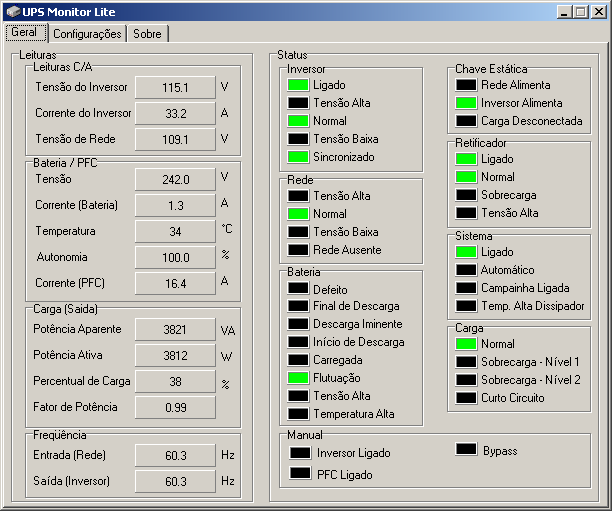Image resolution: width=612 pixels, height=511 pixels.
Task: Switch to the Configurações tab
Action: point(87,34)
